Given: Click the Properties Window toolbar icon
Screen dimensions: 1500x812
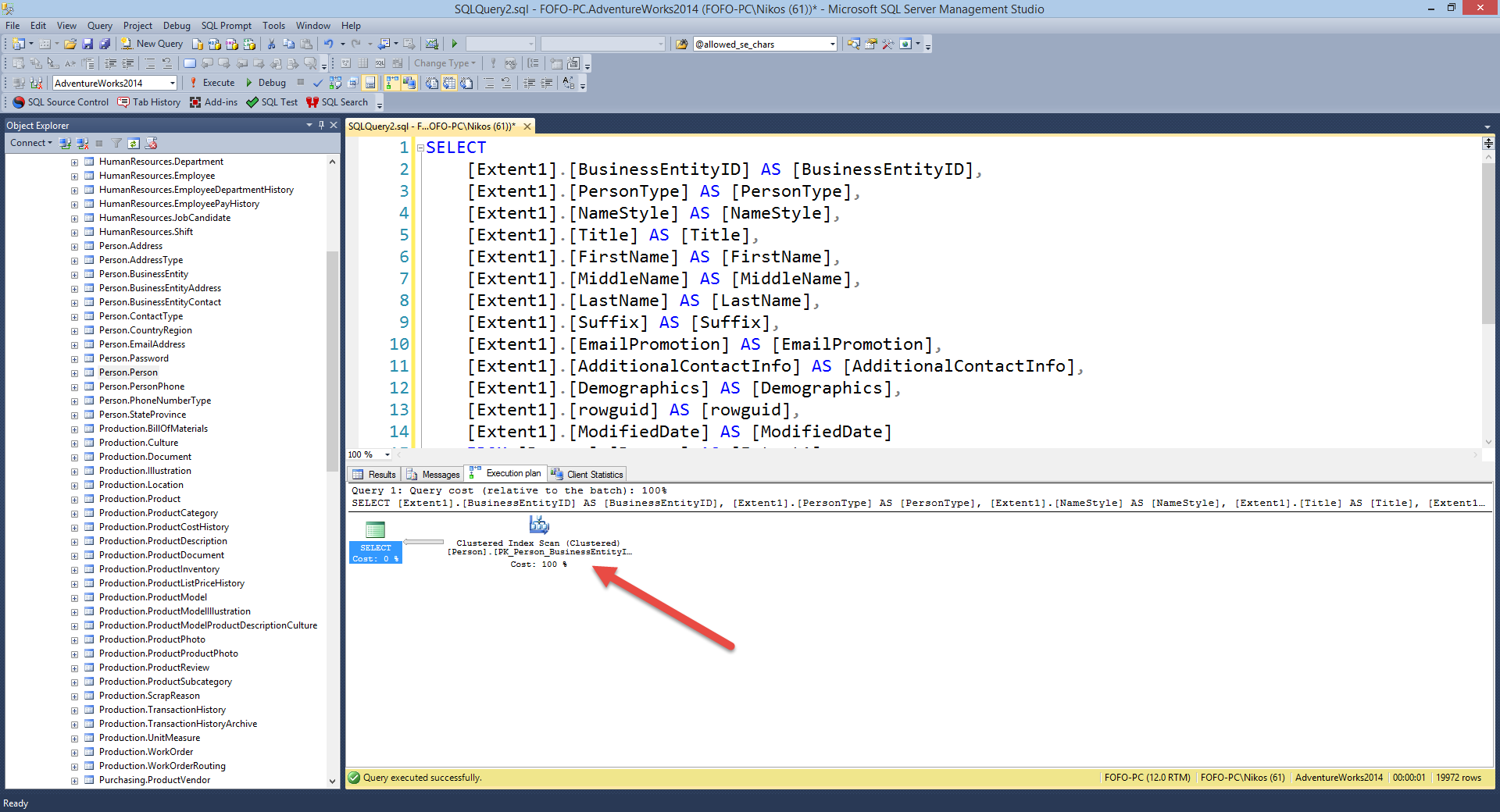Looking at the screenshot, I should coord(871,44).
